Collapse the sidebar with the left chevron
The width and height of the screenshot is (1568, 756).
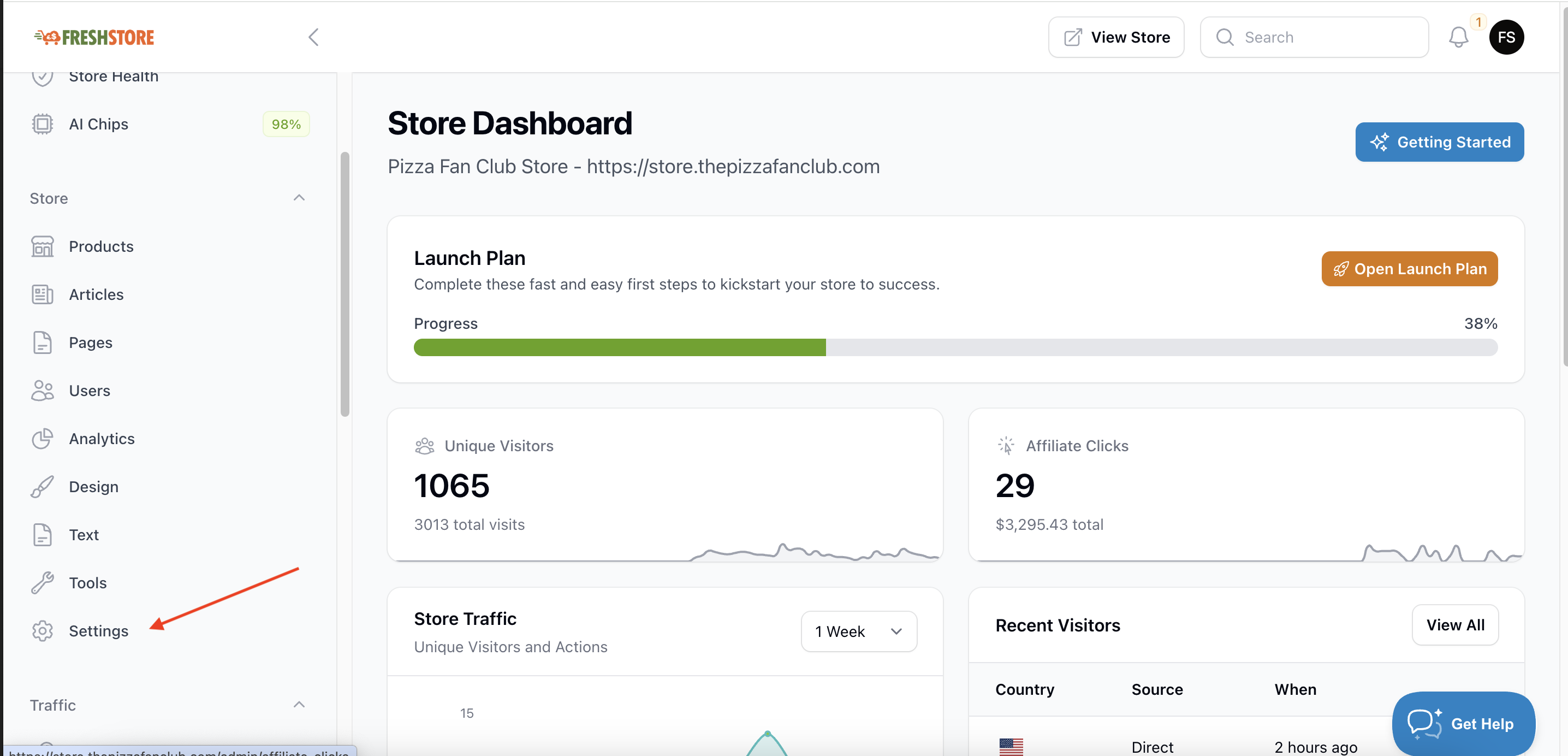(x=313, y=38)
